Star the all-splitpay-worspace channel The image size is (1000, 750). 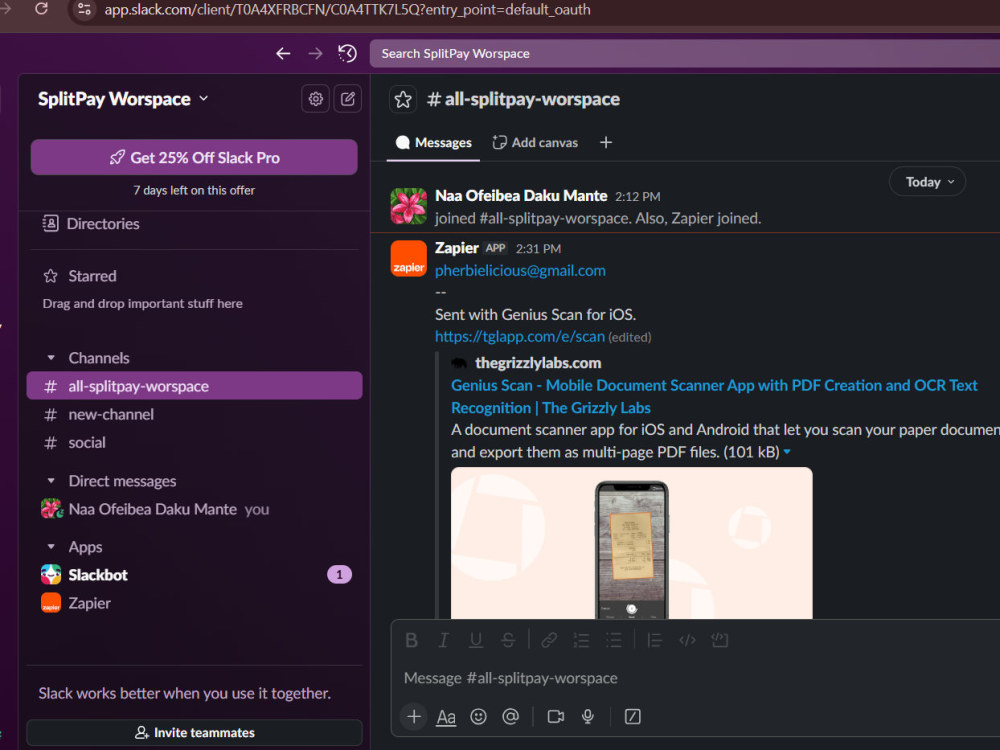click(x=403, y=99)
